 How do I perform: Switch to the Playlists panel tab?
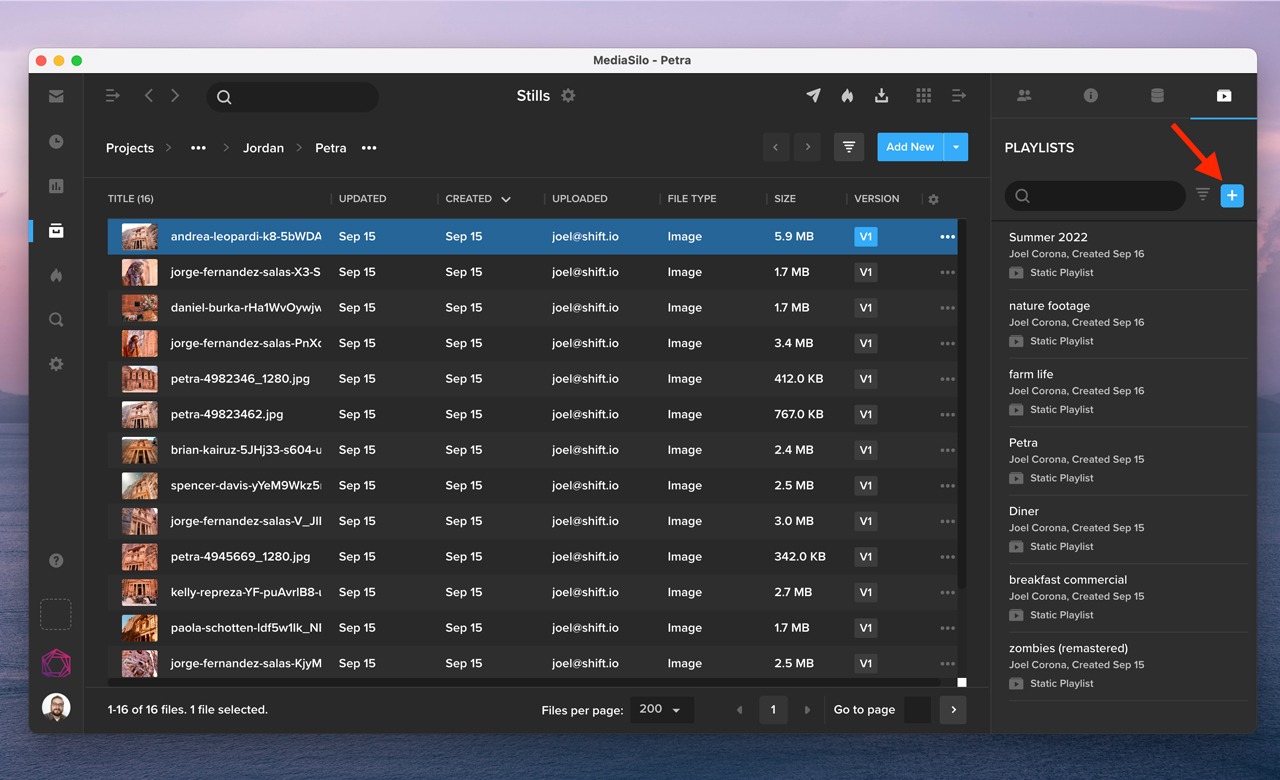click(x=1223, y=96)
